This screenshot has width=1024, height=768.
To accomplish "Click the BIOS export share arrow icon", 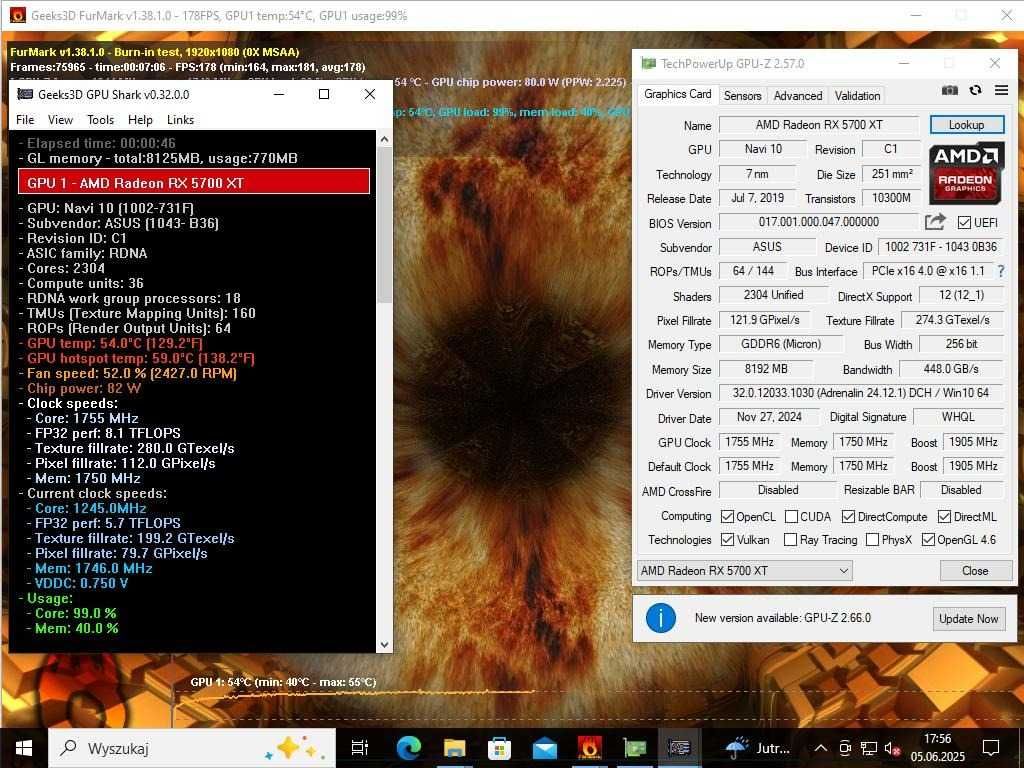I will [935, 222].
